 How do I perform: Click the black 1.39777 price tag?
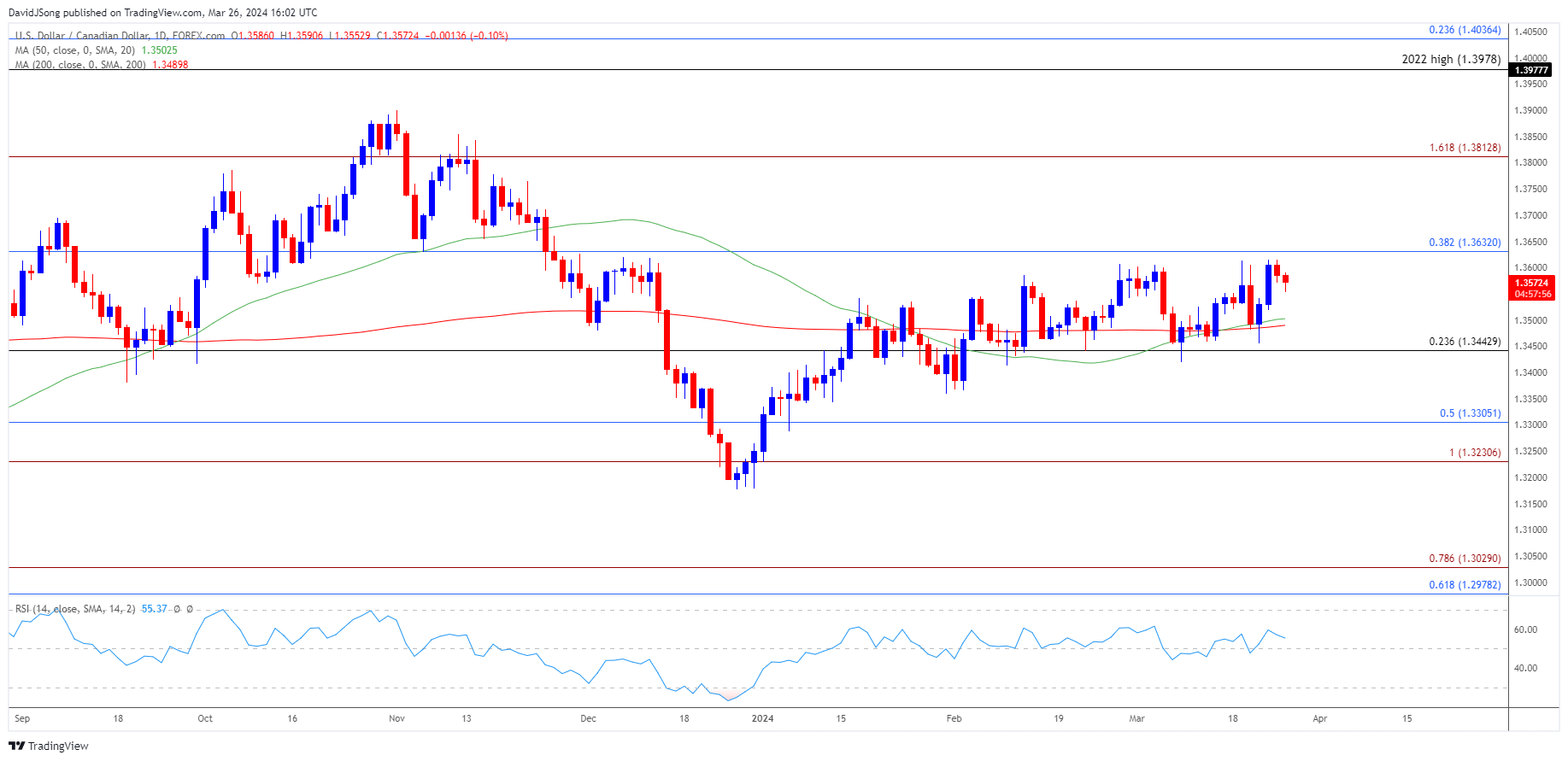(1530, 70)
